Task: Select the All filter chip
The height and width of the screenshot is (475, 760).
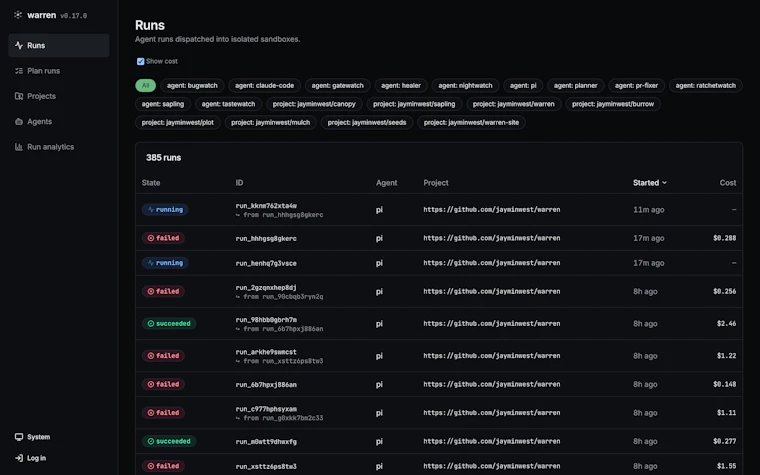Action: click(145, 85)
